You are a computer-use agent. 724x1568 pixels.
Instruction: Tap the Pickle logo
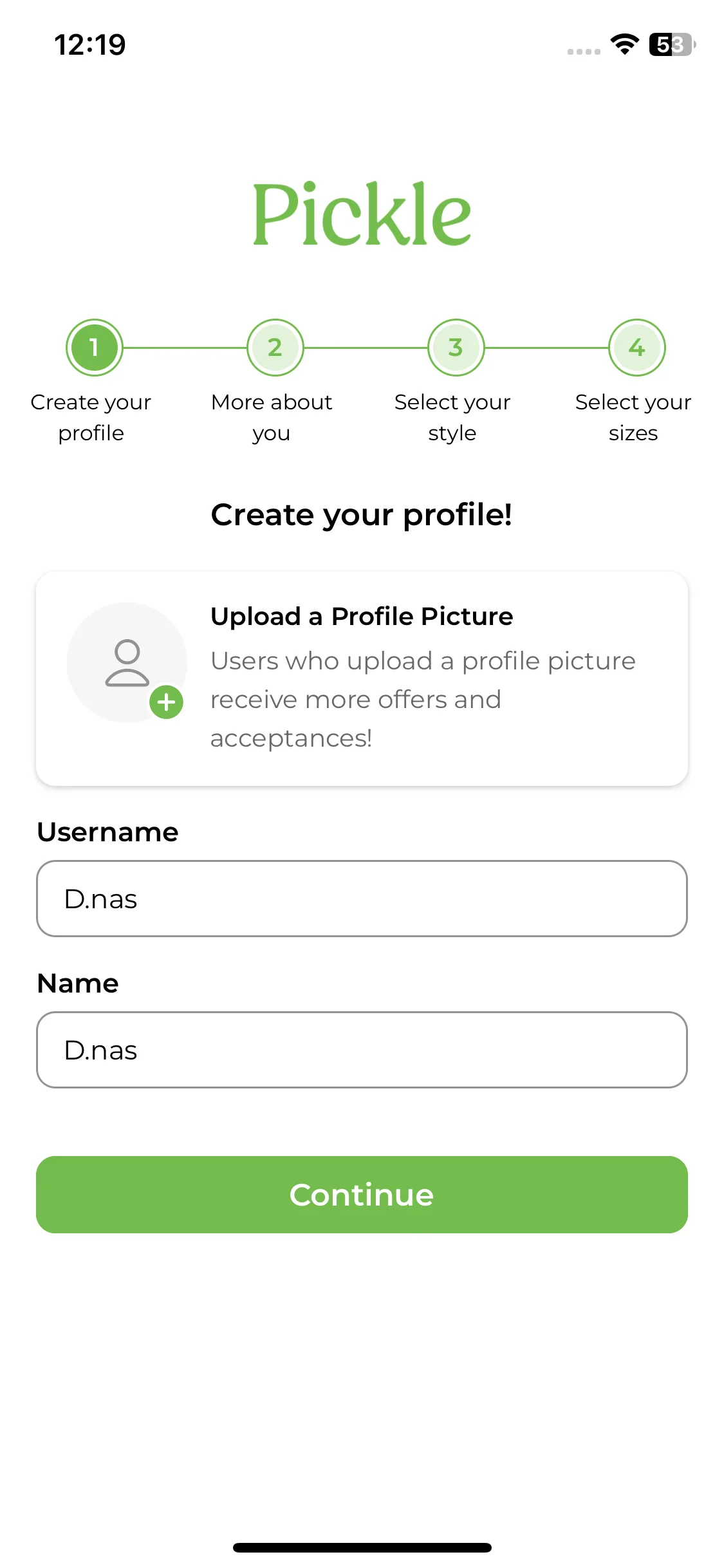(362, 214)
